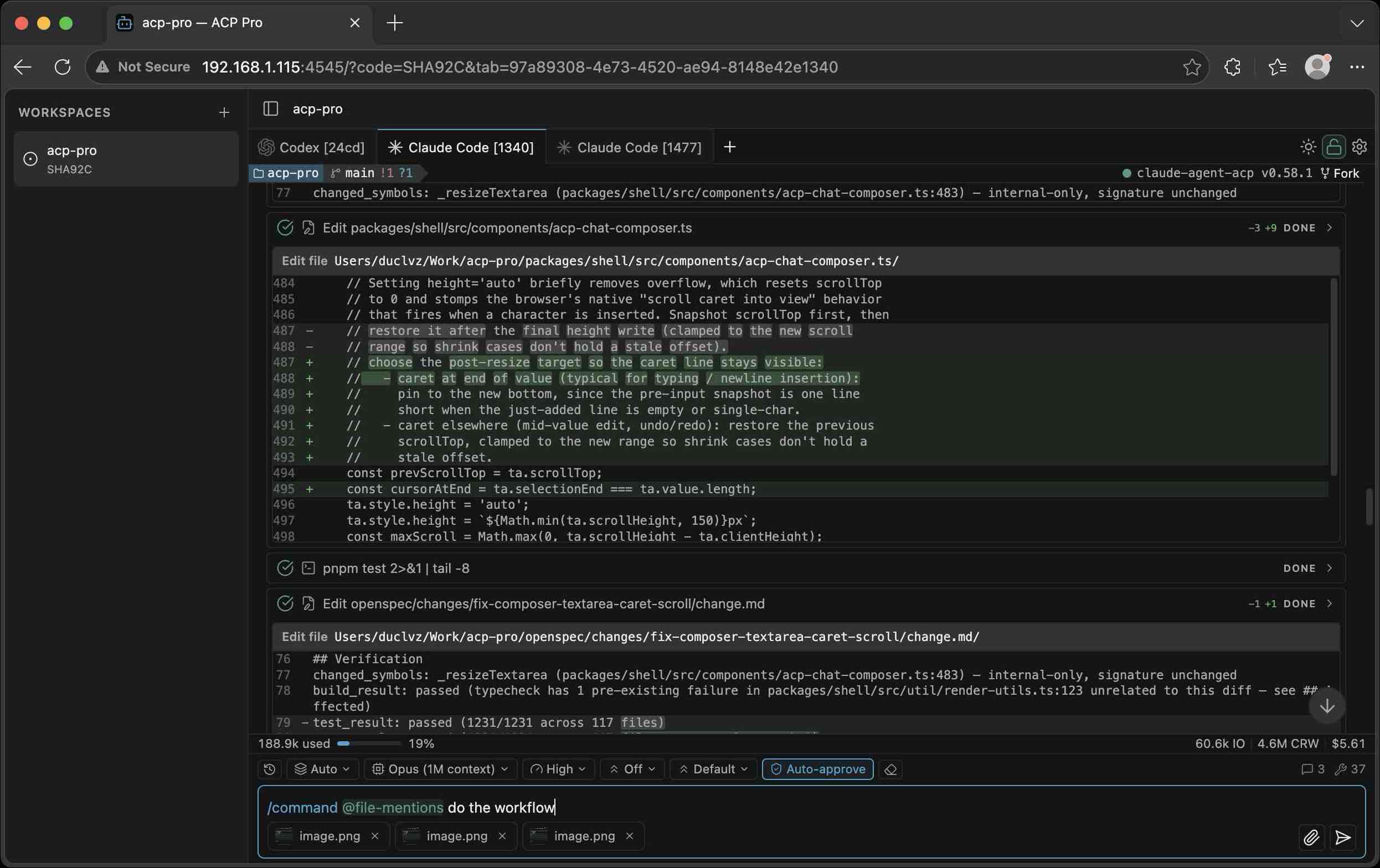The image size is (1380, 868).
Task: Click the comments count icon showing 3
Action: point(1313,769)
